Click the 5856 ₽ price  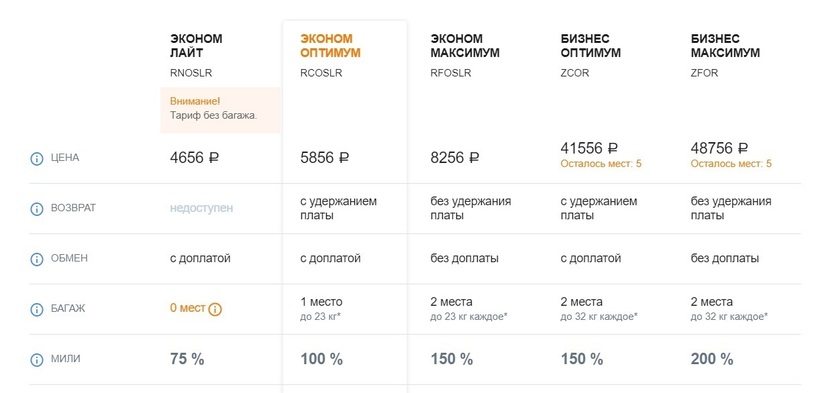point(324,158)
